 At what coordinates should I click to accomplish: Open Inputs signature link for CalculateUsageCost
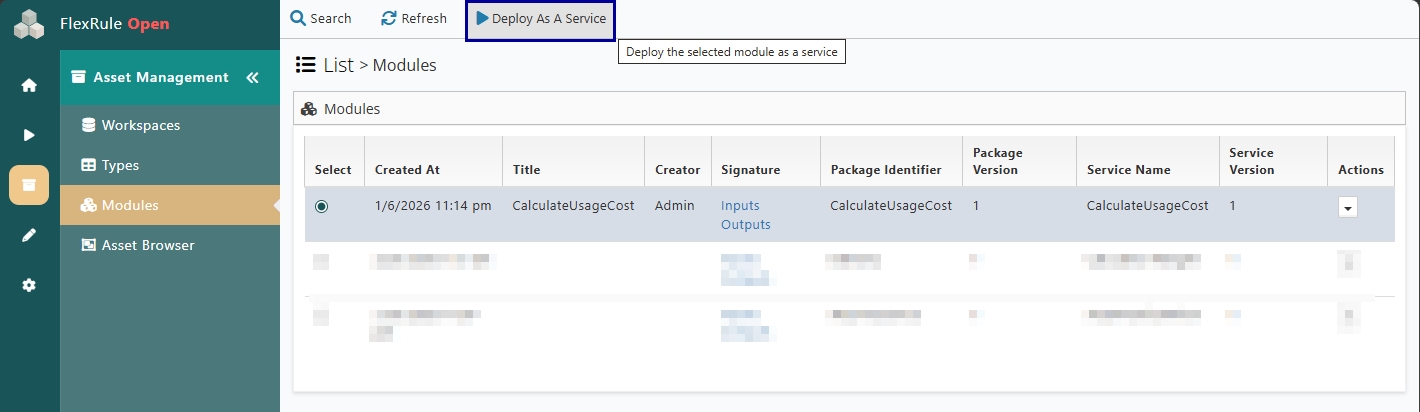click(740, 206)
